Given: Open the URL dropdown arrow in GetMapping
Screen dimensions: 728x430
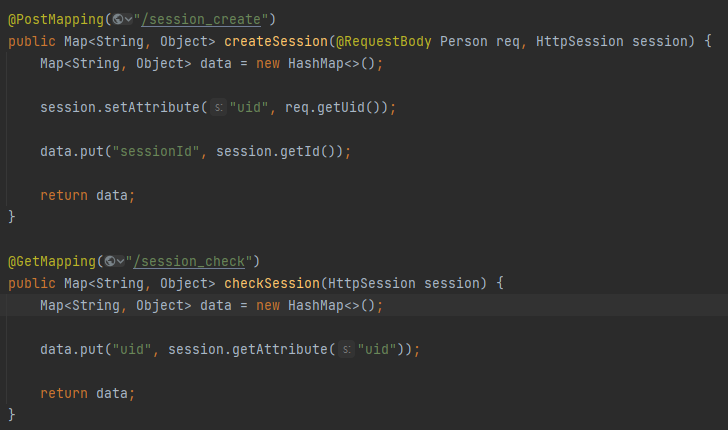Looking at the screenshot, I should tap(121, 261).
